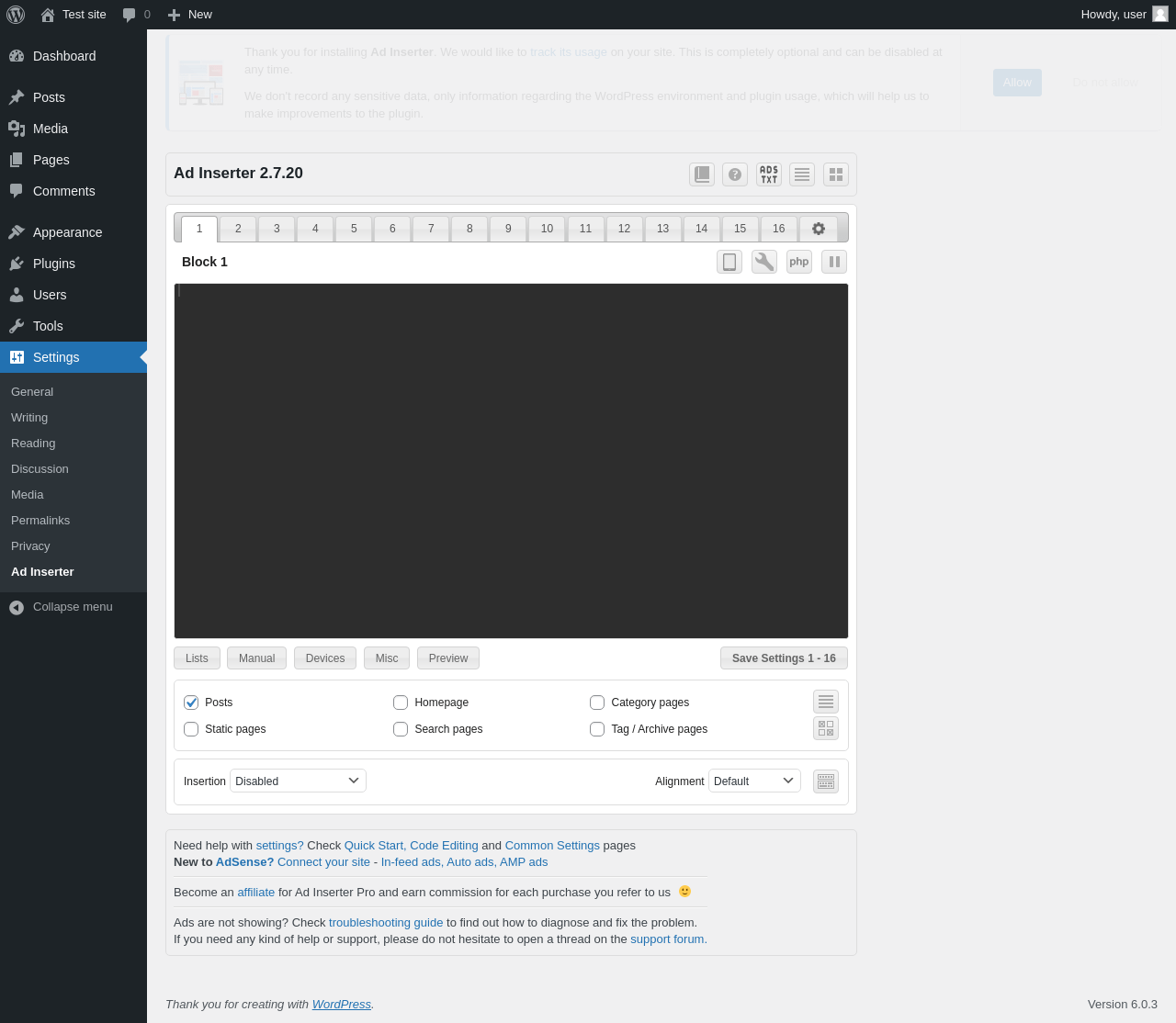Open Posts in the sidebar

tap(73, 97)
